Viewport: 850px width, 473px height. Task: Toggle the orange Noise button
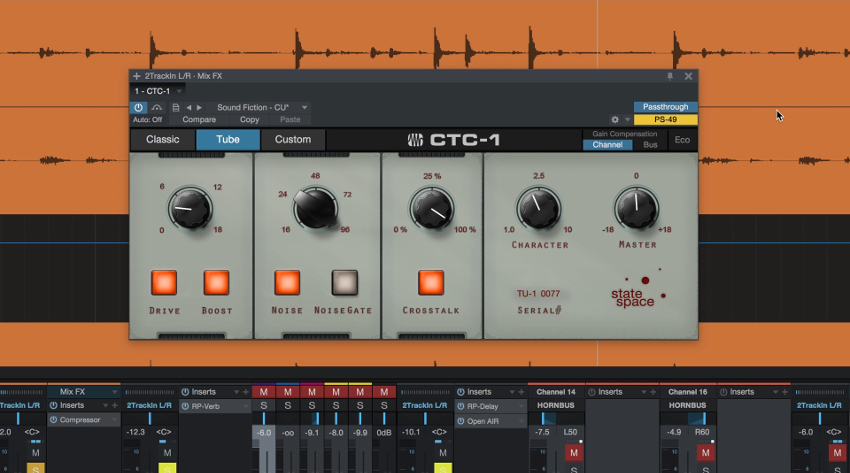(x=287, y=283)
